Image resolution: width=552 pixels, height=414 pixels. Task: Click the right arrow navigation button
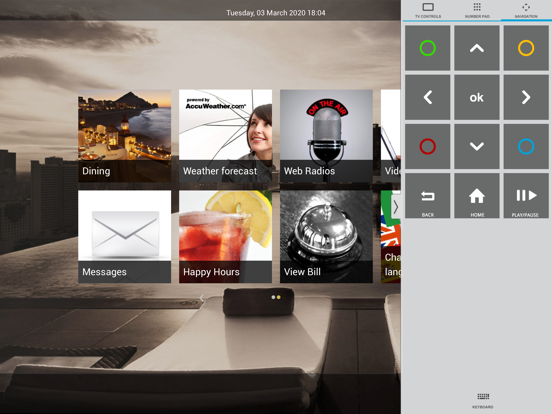[x=526, y=97]
